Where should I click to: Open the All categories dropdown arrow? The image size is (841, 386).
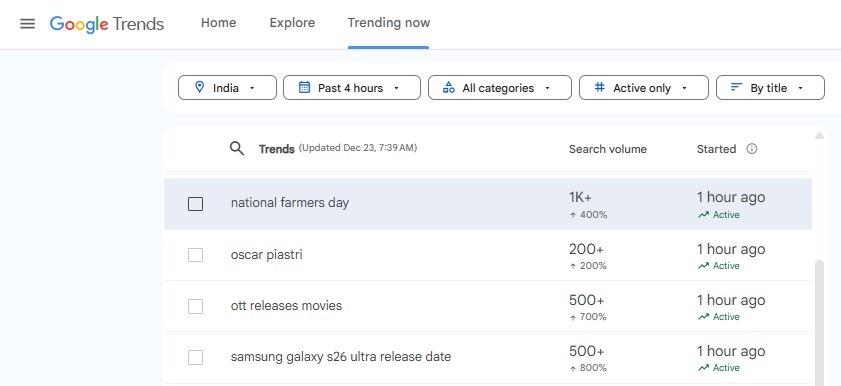coord(547,88)
